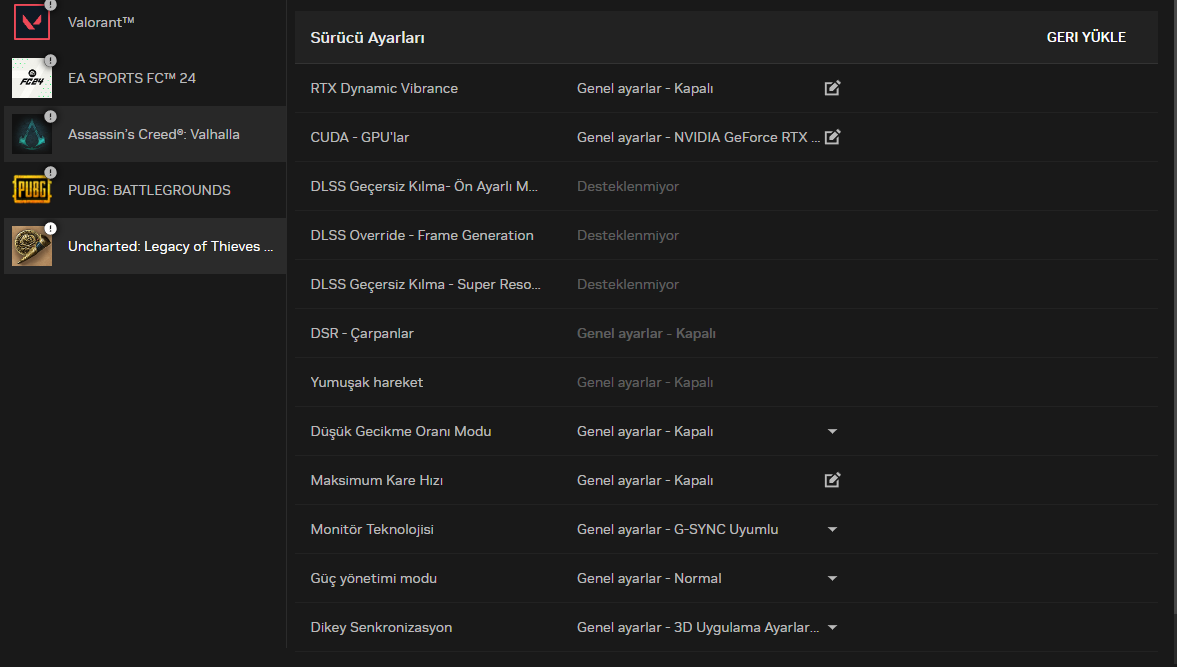Expand the Düşük Gecikme Oranı Modu dropdown
Image resolution: width=1177 pixels, height=667 pixels.
(x=832, y=431)
